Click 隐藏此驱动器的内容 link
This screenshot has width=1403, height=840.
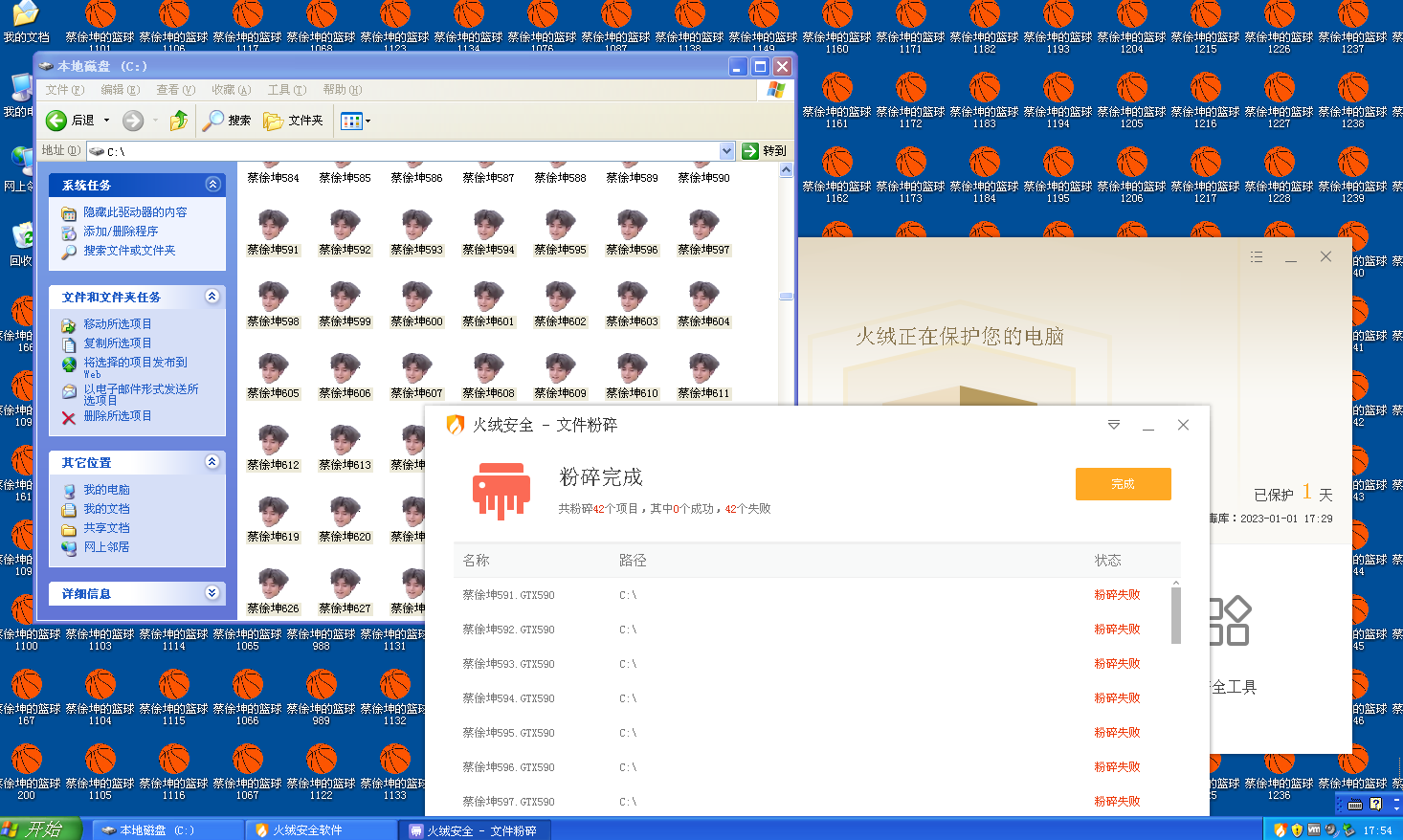pos(135,212)
